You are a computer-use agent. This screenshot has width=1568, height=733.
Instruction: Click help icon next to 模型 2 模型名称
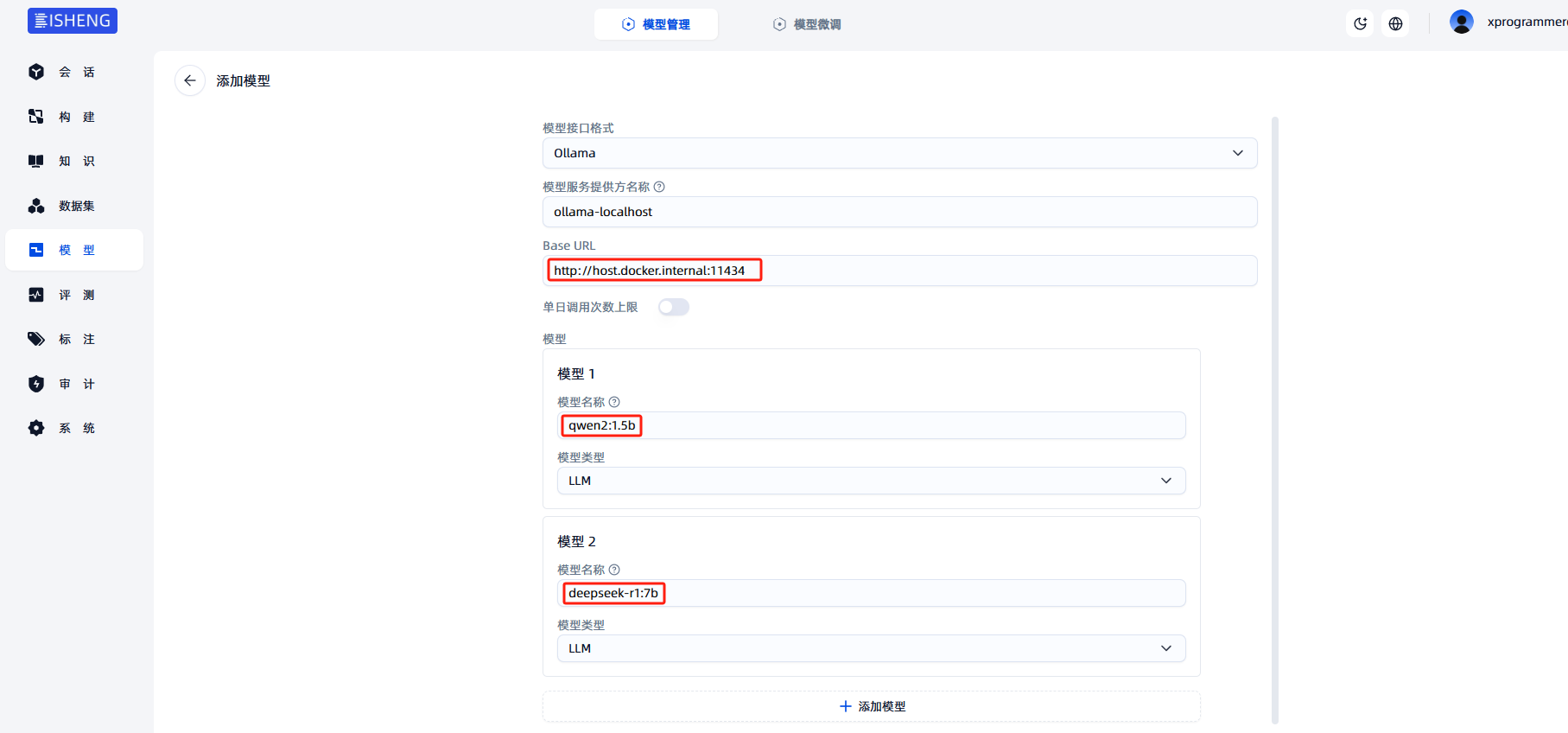point(614,570)
